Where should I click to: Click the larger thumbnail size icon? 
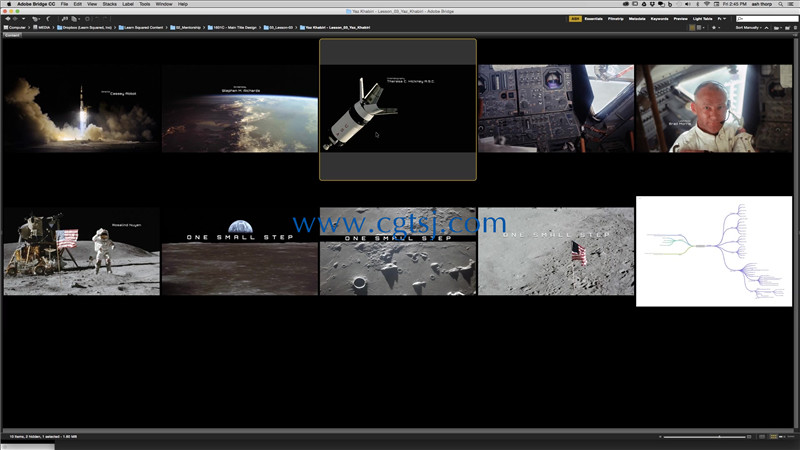click(749, 437)
